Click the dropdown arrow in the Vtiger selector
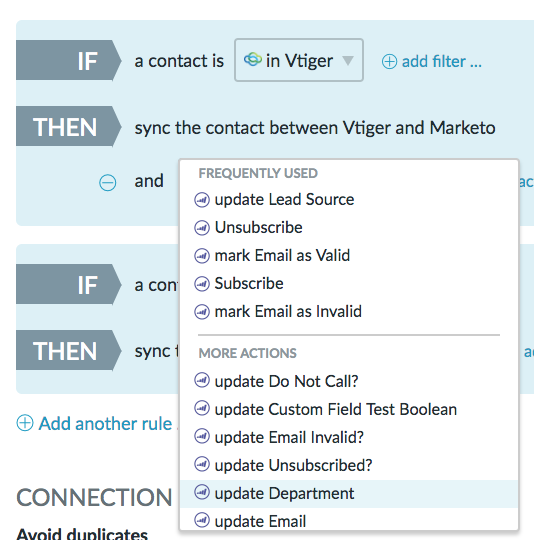The width and height of the screenshot is (534, 540). (348, 61)
